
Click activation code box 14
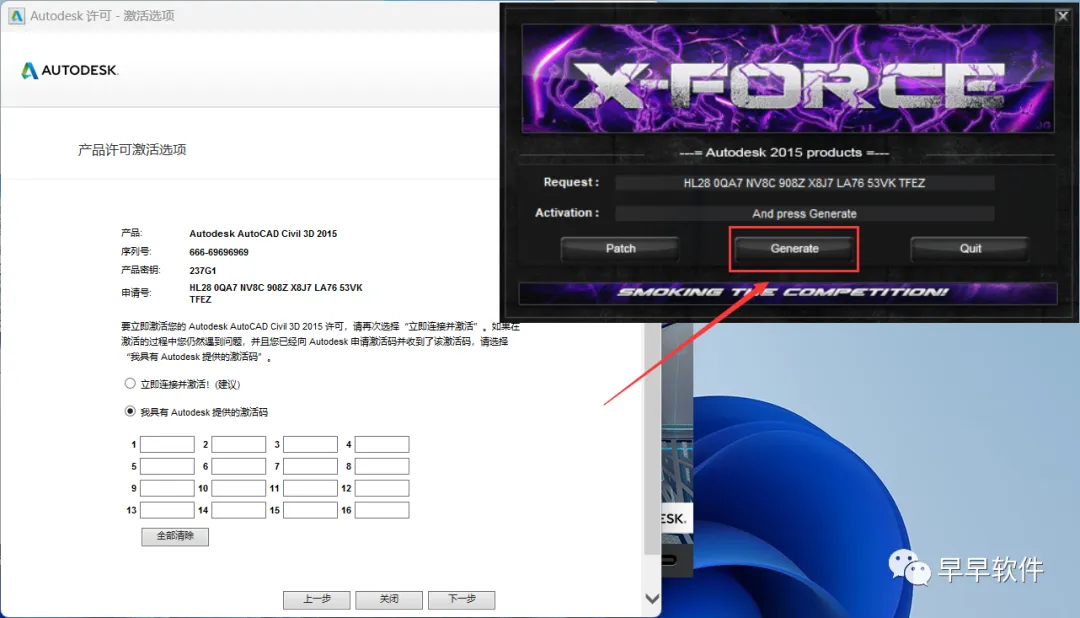[239, 511]
